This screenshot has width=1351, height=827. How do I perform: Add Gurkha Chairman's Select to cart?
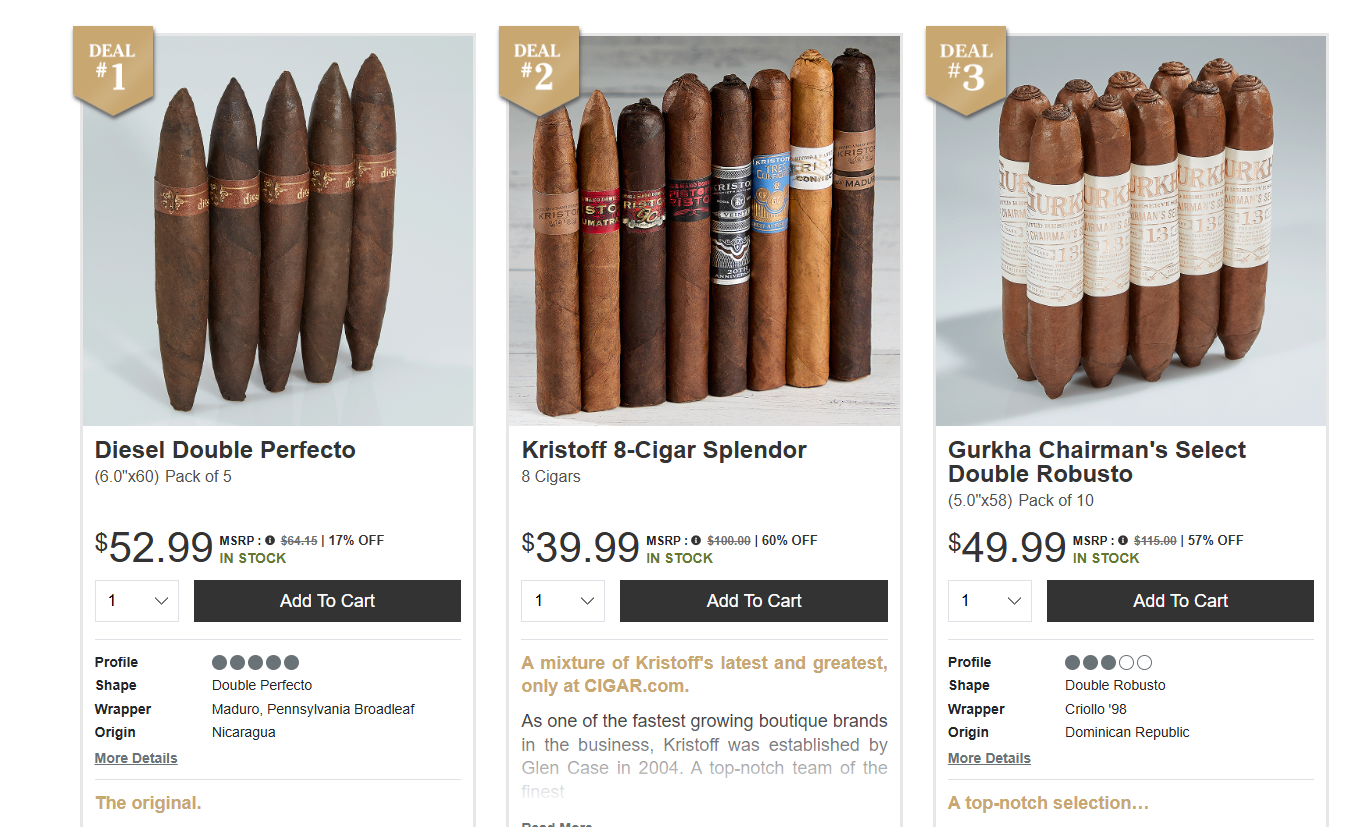1180,601
